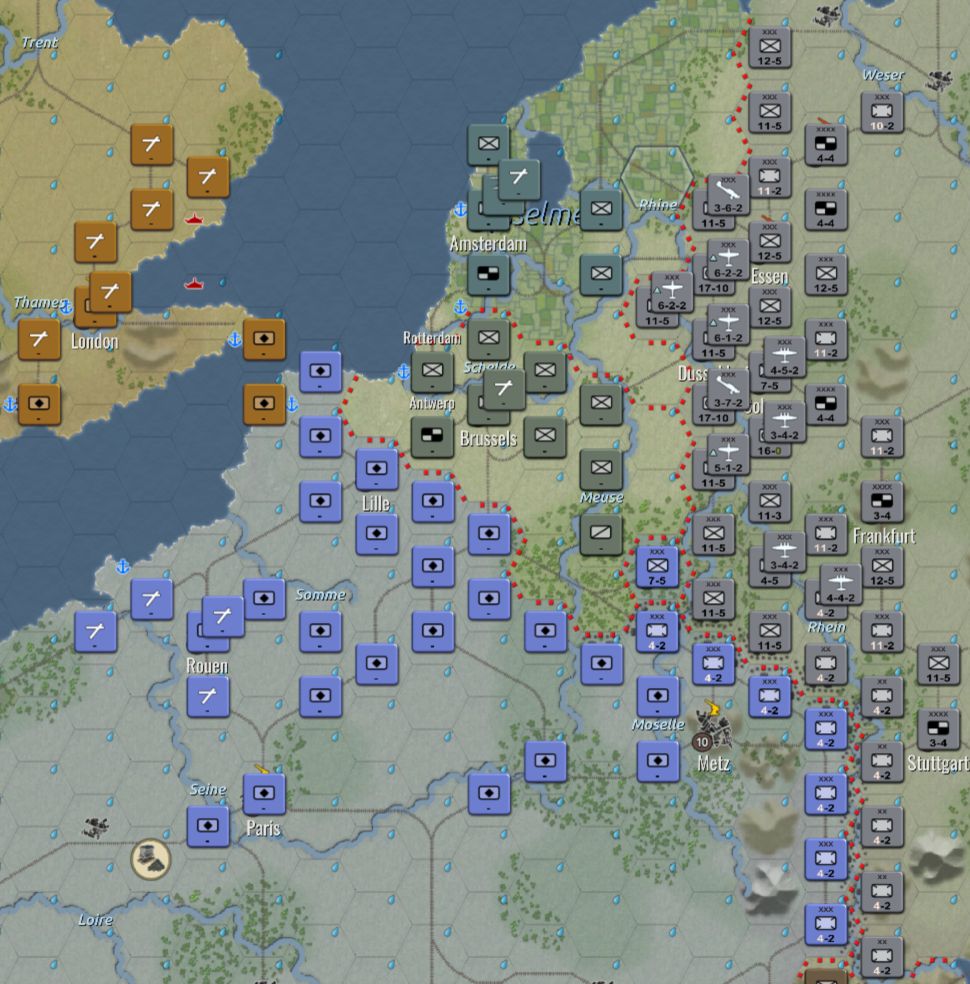Select the 5-1-2 fighter unit

(x=728, y=456)
